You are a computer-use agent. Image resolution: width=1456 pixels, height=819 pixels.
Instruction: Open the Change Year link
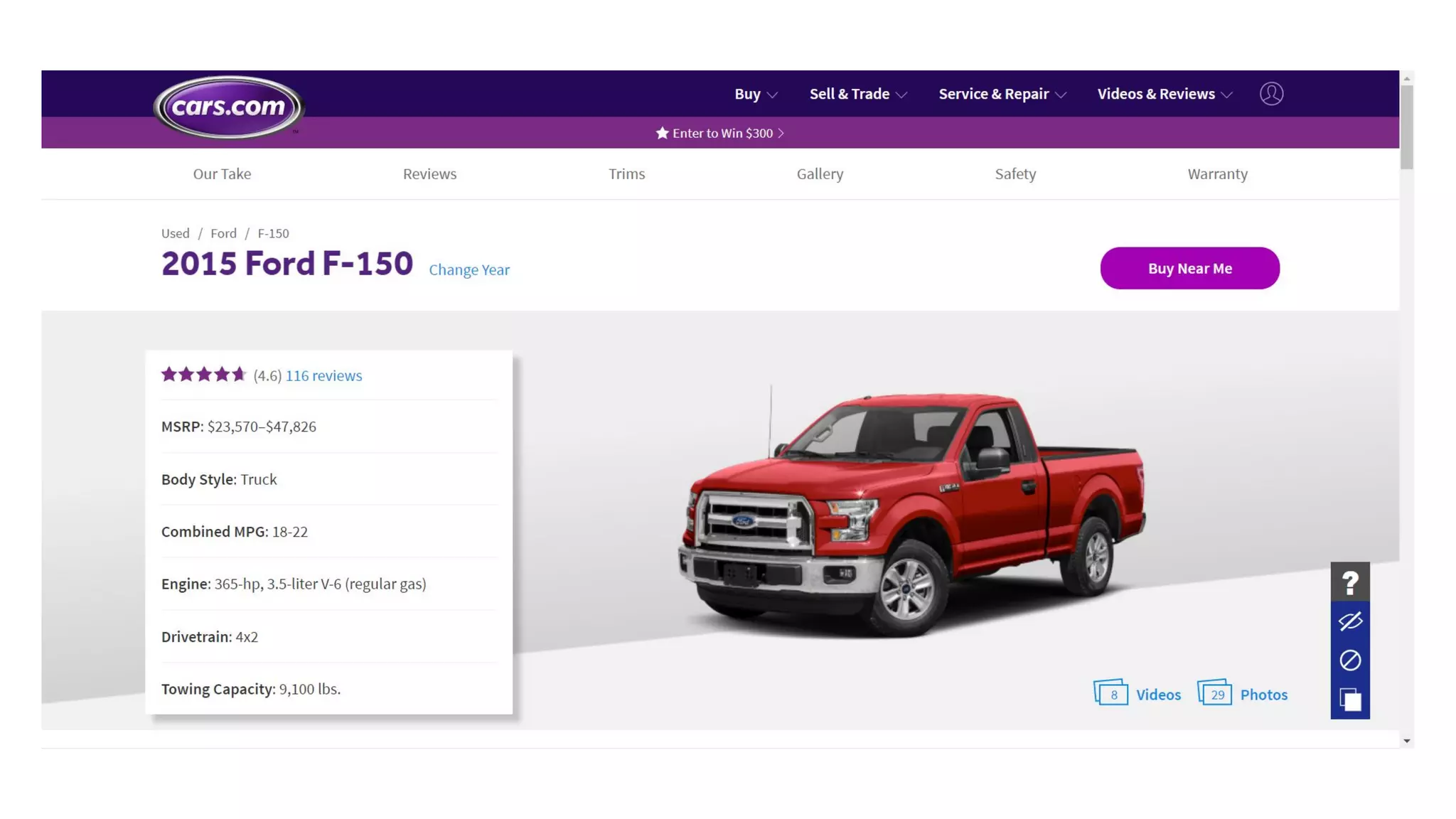[x=469, y=270]
